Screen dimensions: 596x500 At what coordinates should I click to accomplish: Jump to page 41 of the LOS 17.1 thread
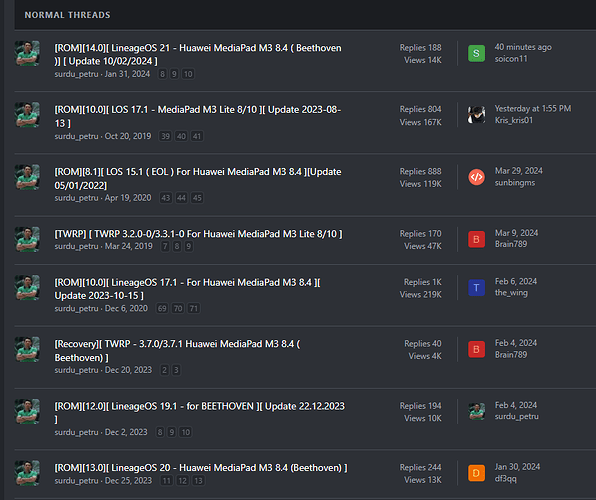coord(197,136)
